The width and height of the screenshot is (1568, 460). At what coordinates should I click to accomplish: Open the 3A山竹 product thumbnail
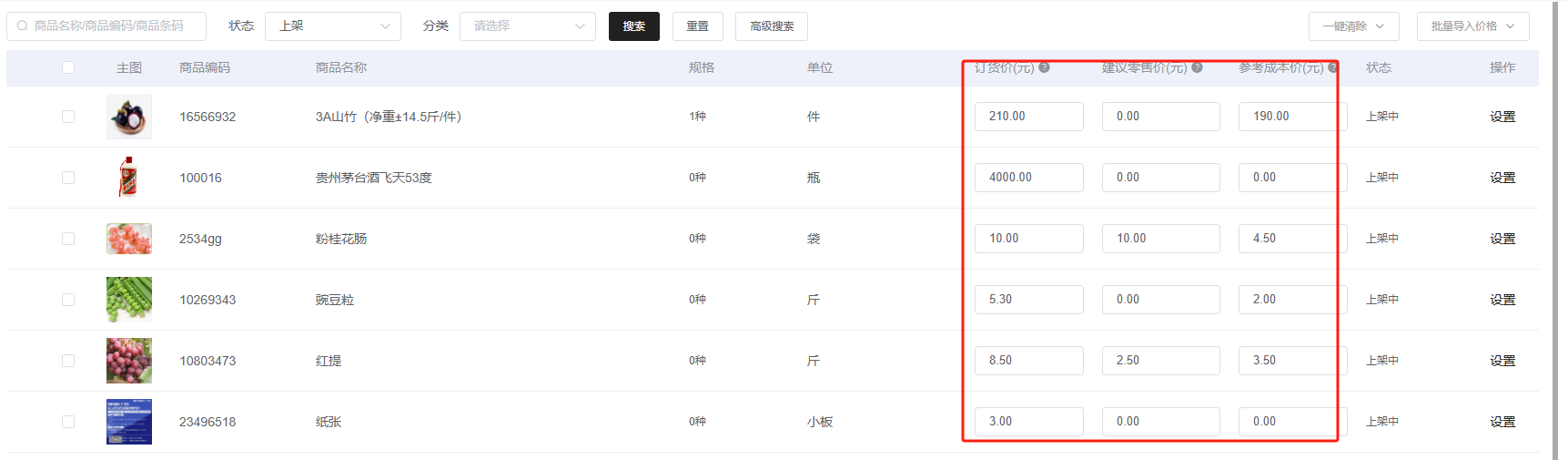point(129,117)
